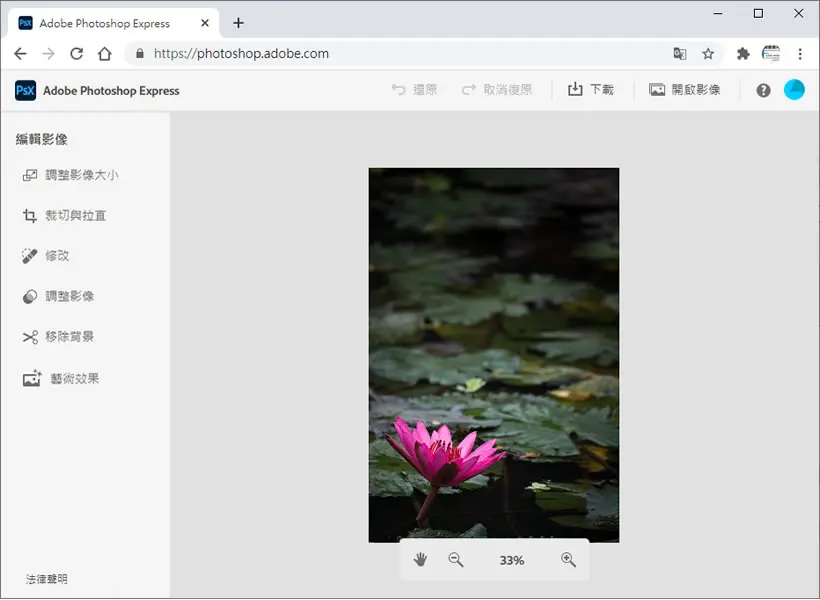Select 移除背景 remove background tool
This screenshot has width=820, height=600.
tap(58, 336)
